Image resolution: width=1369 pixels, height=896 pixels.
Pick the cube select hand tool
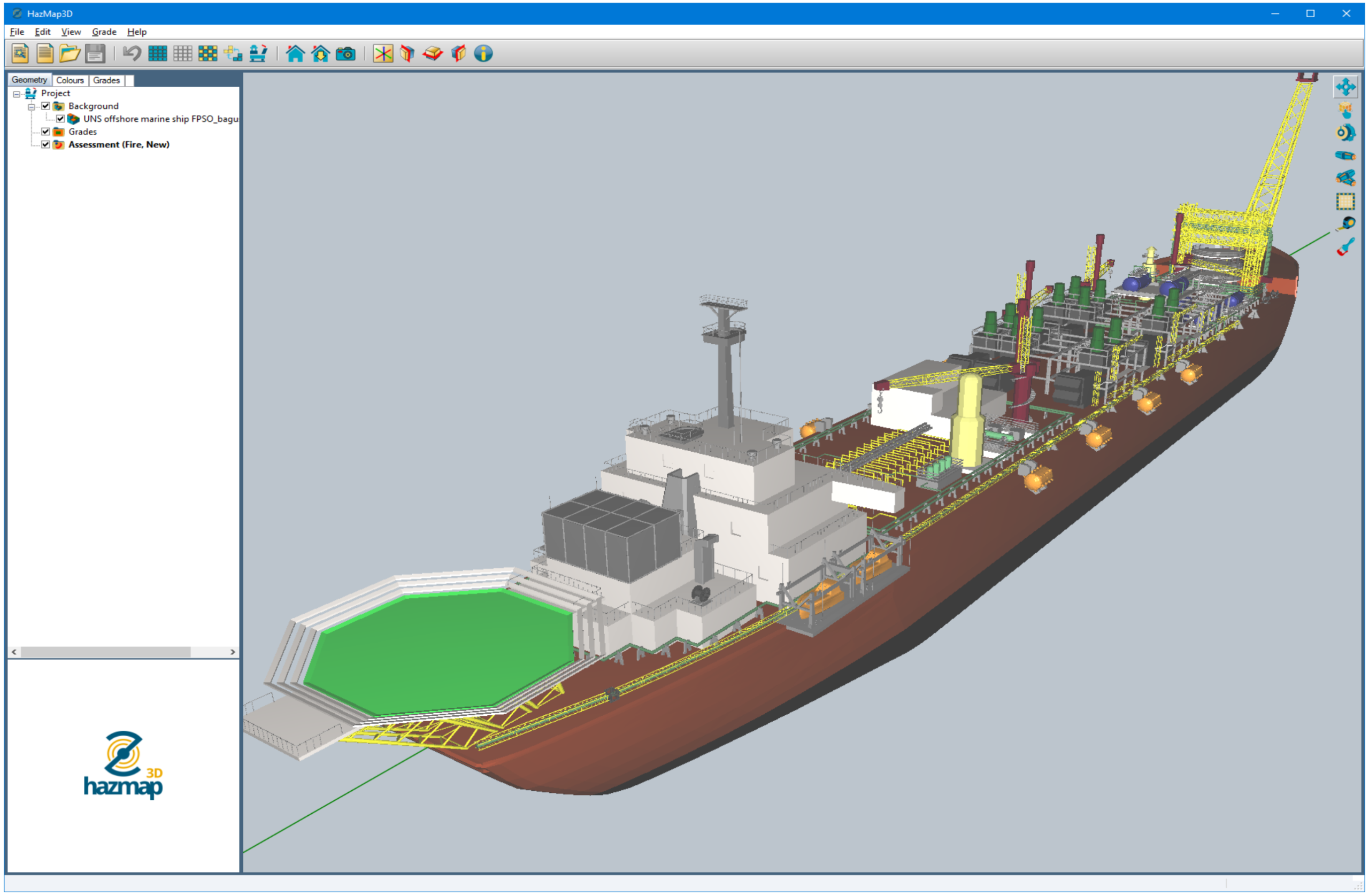coord(1345,110)
